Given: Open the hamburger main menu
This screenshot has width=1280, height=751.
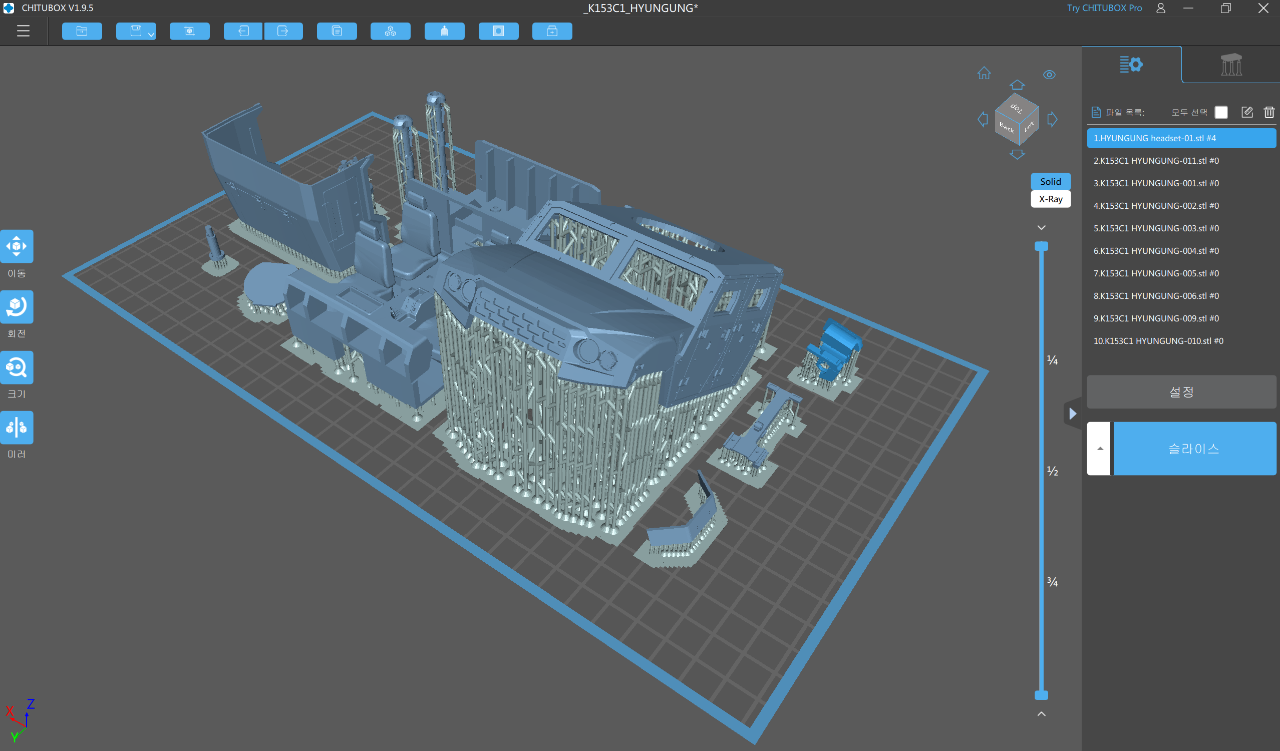Looking at the screenshot, I should 23,31.
